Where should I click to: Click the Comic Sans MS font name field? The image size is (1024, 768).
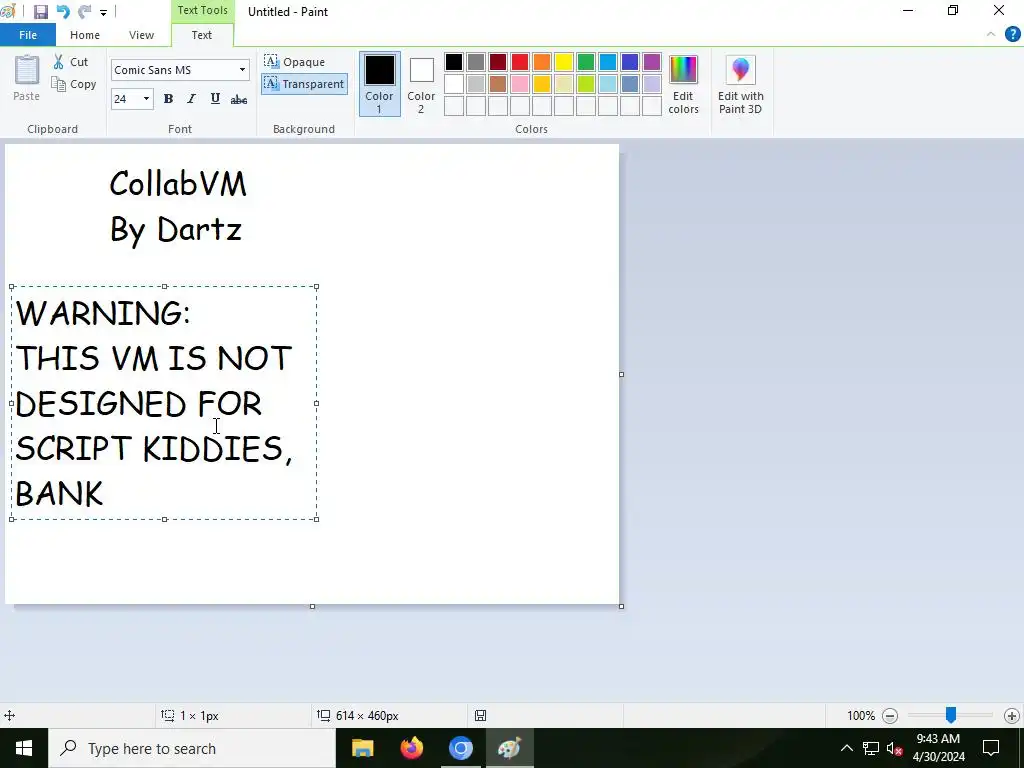pos(173,70)
